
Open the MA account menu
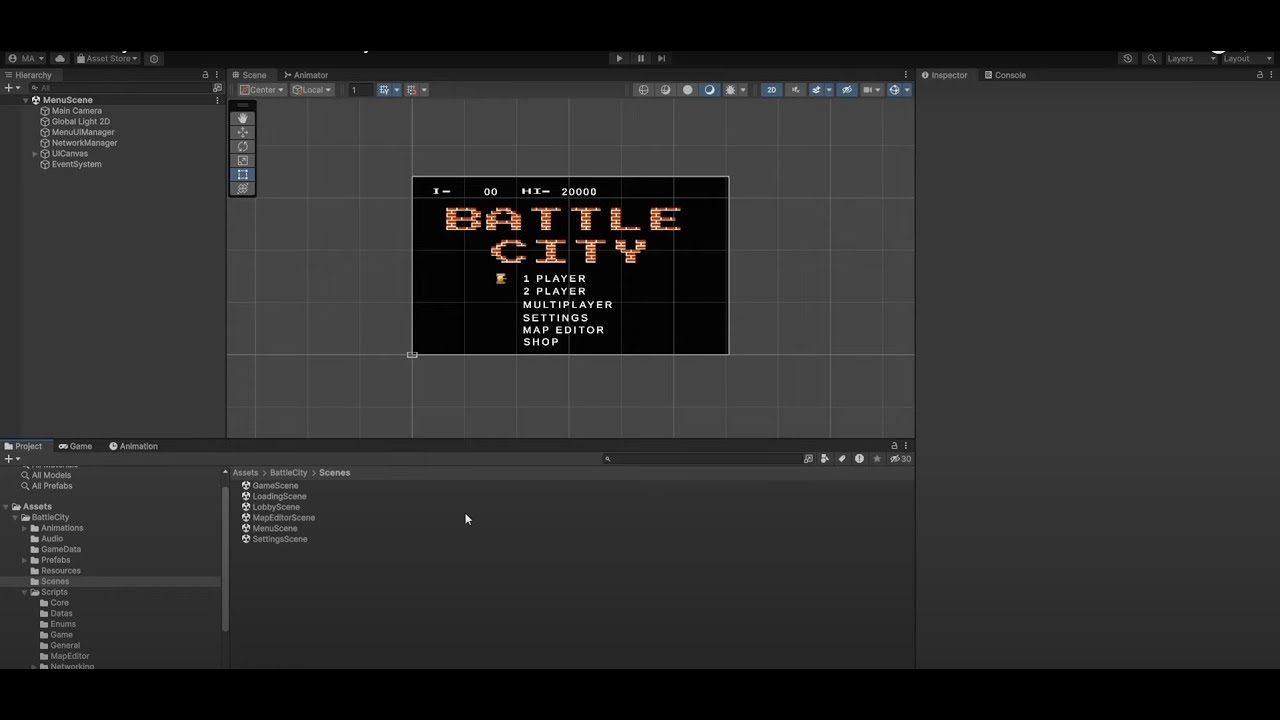coord(26,58)
